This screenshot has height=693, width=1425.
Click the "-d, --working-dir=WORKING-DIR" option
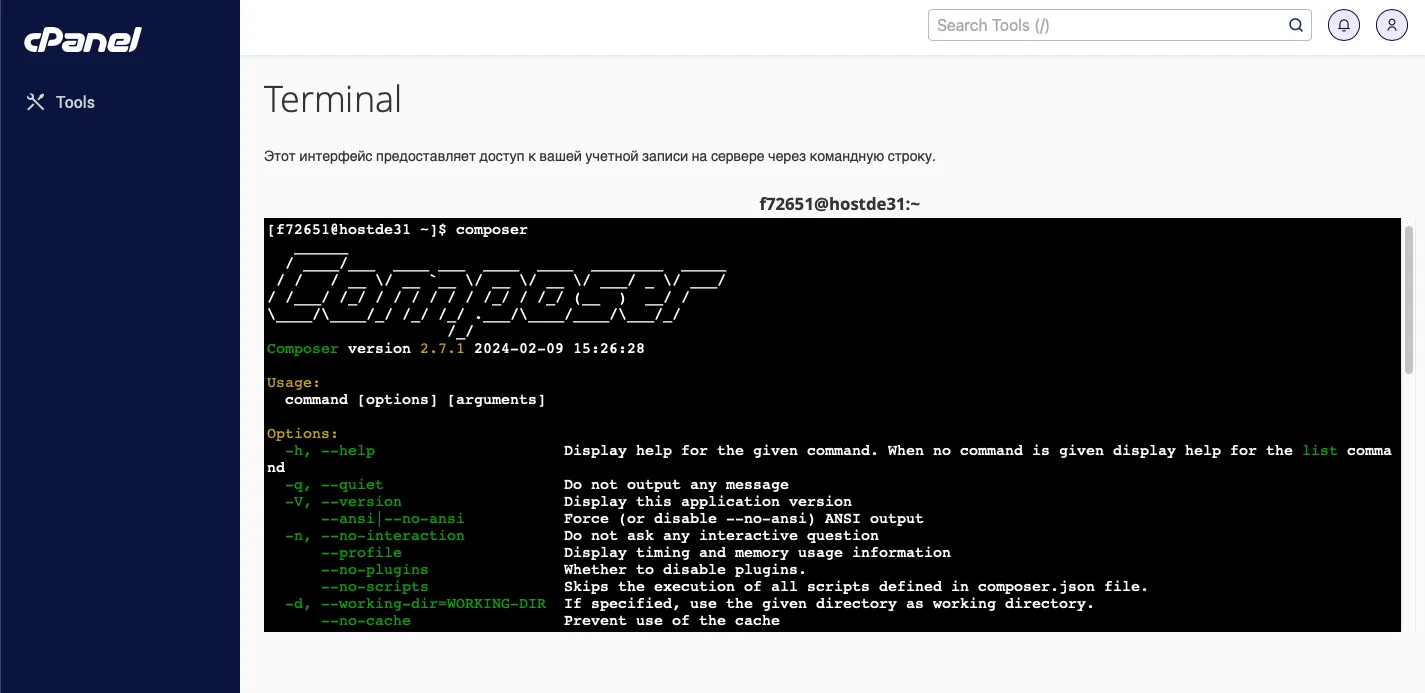[415, 604]
